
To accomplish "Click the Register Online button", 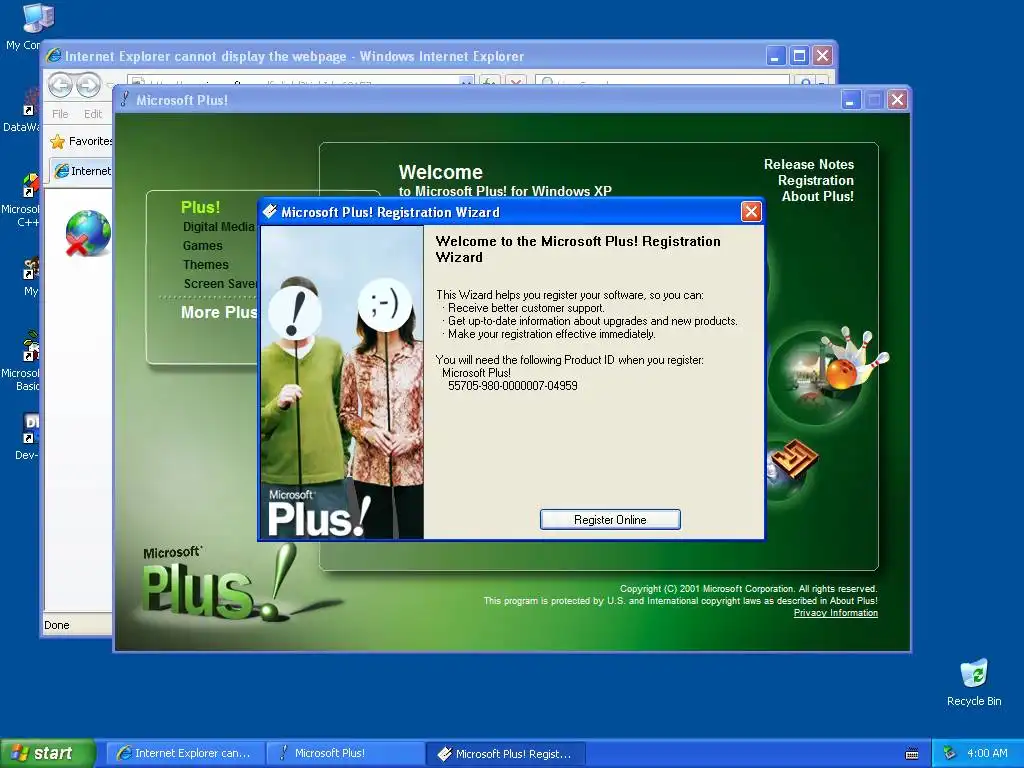I will (x=610, y=519).
